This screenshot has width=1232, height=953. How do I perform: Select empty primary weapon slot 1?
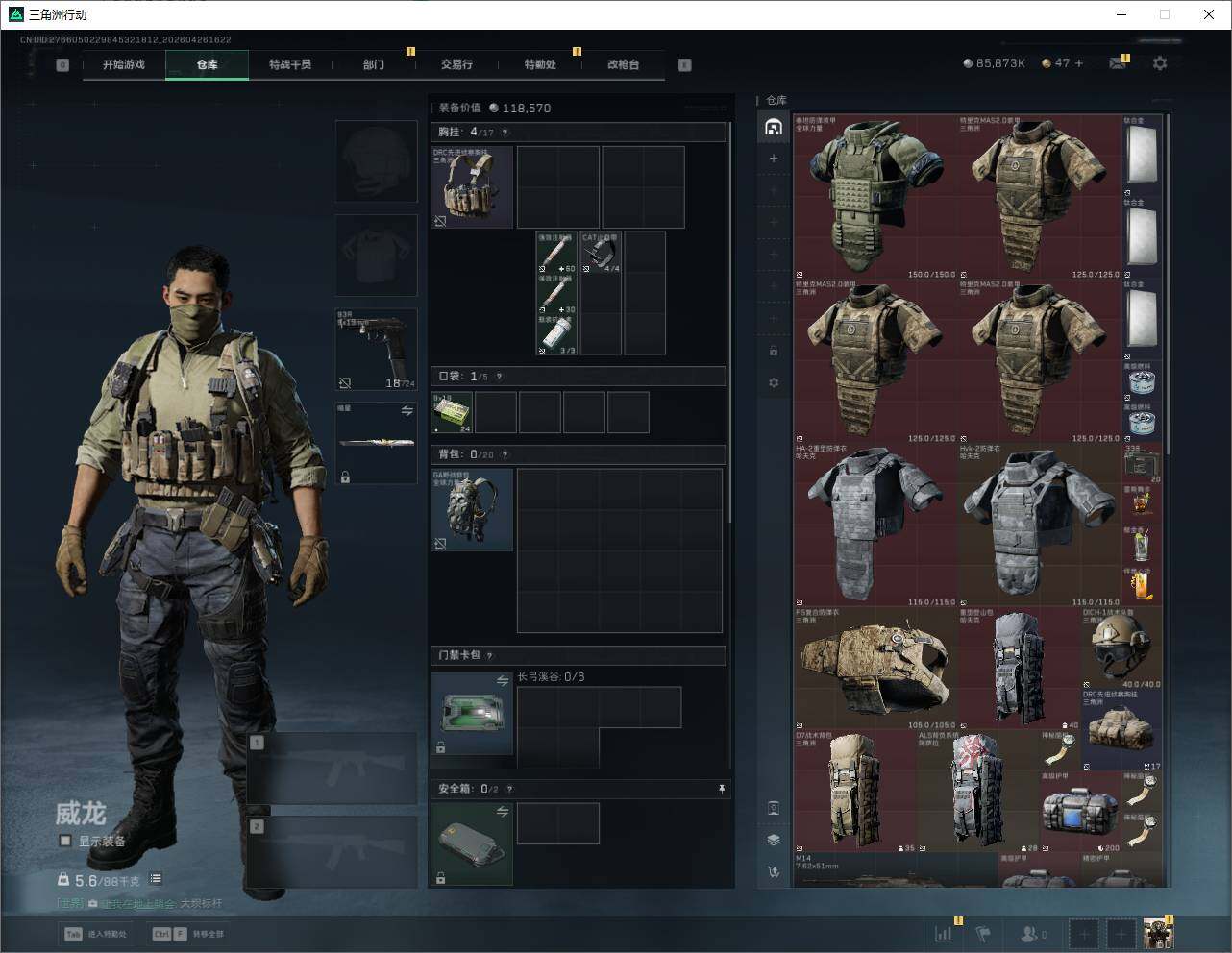332,769
